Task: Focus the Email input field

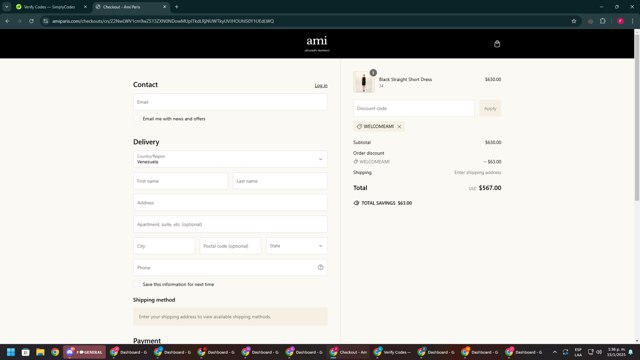Action: (230, 102)
